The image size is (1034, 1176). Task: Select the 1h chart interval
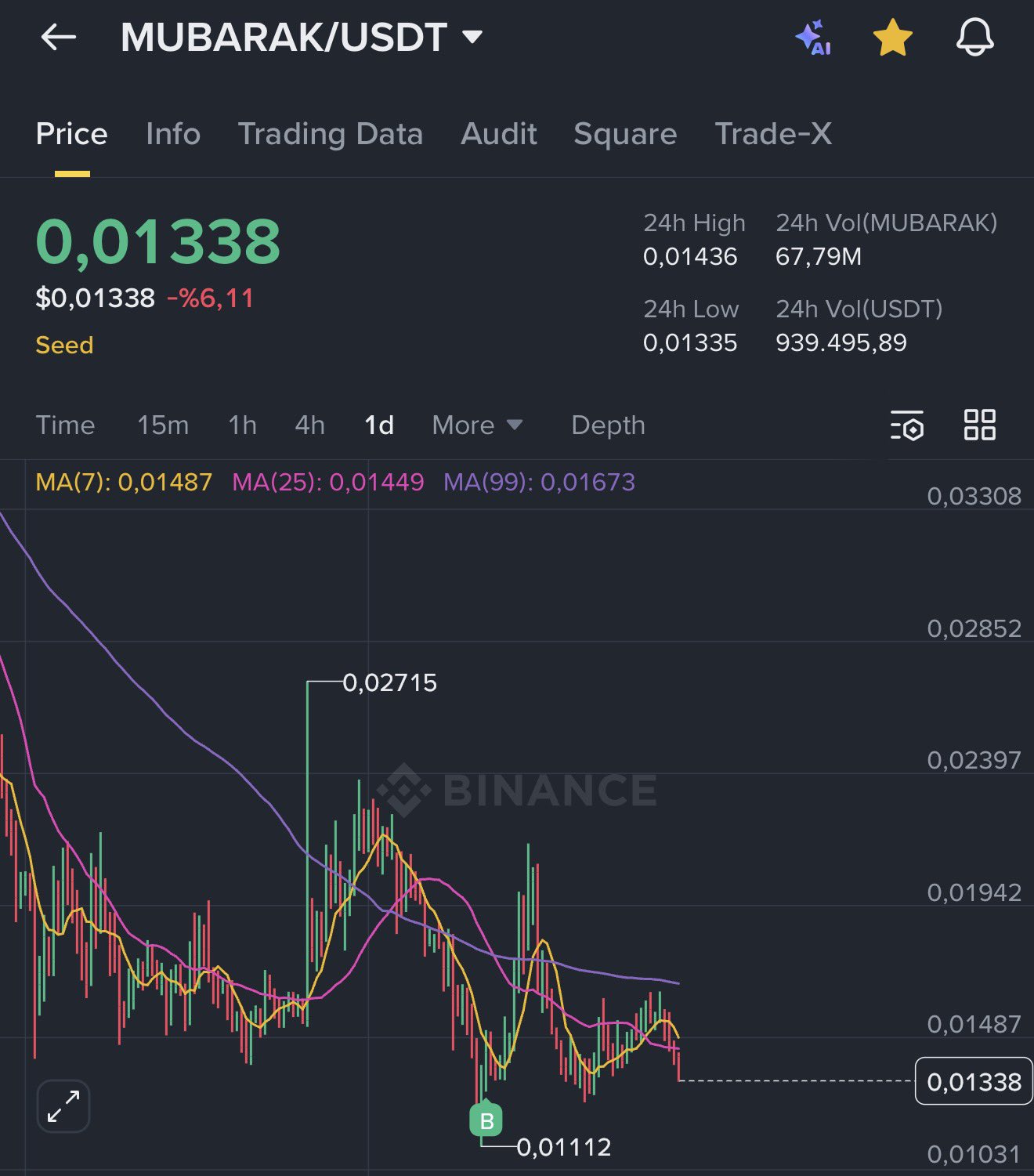pos(243,425)
